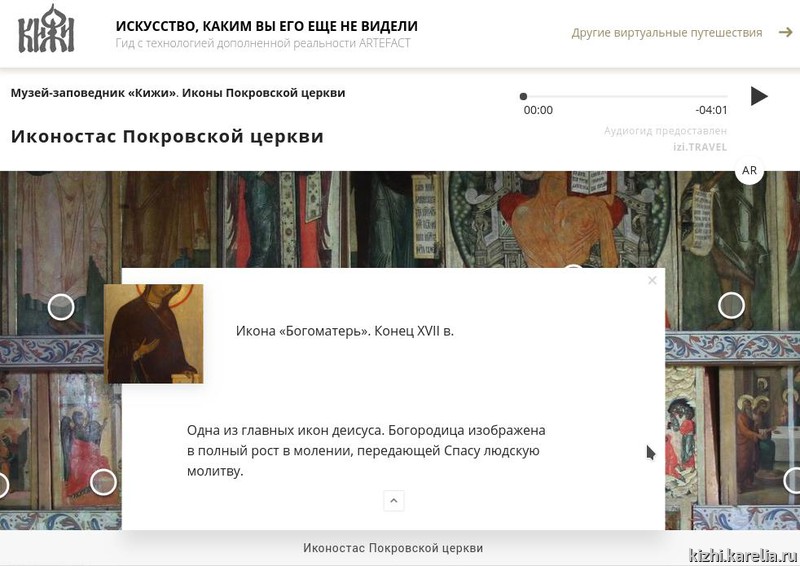This screenshot has width=800, height=566.
Task: Select the hotspot circle below the AR button
Action: tap(731, 305)
